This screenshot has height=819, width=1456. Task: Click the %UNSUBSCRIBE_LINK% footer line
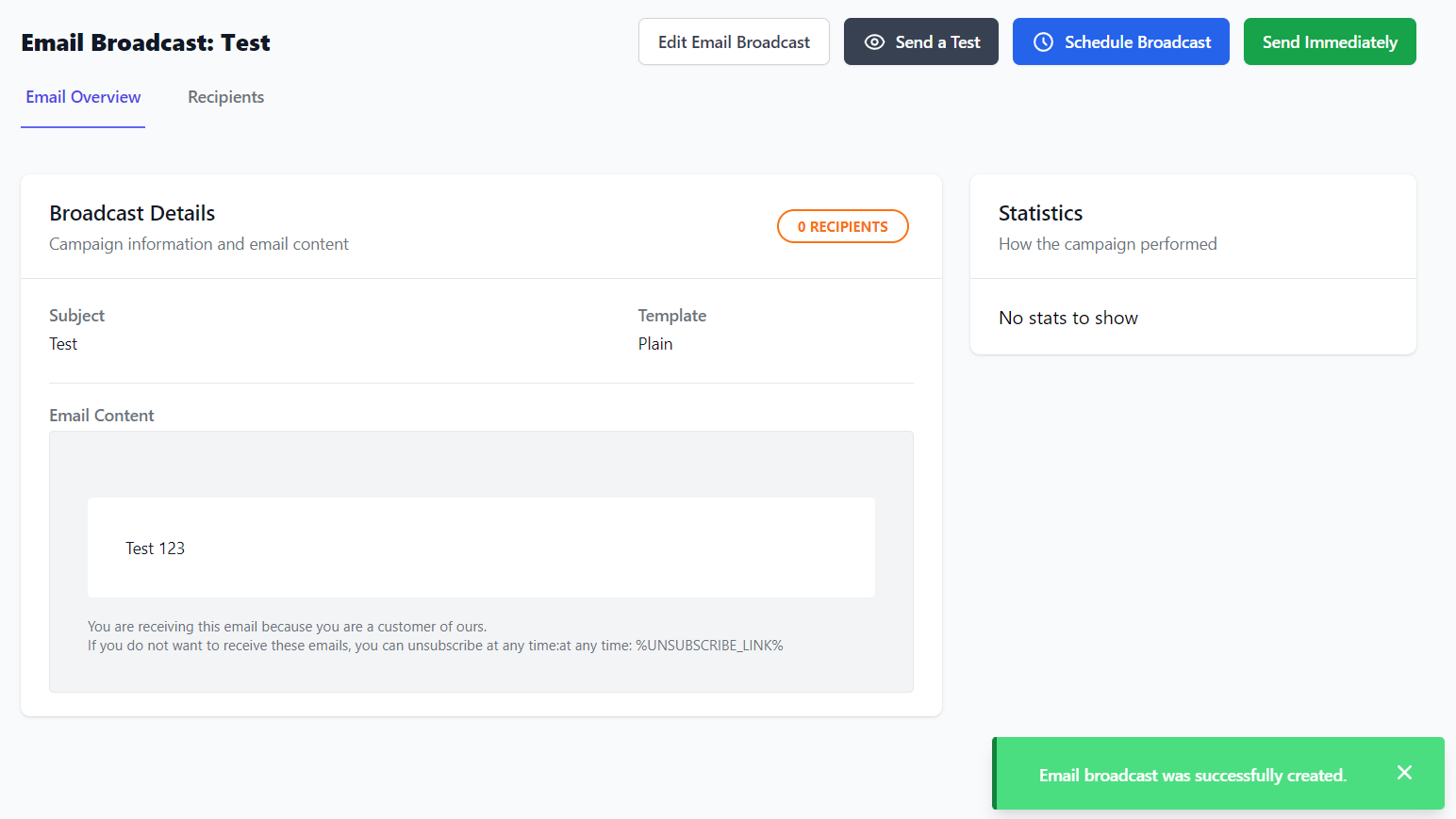tap(436, 646)
